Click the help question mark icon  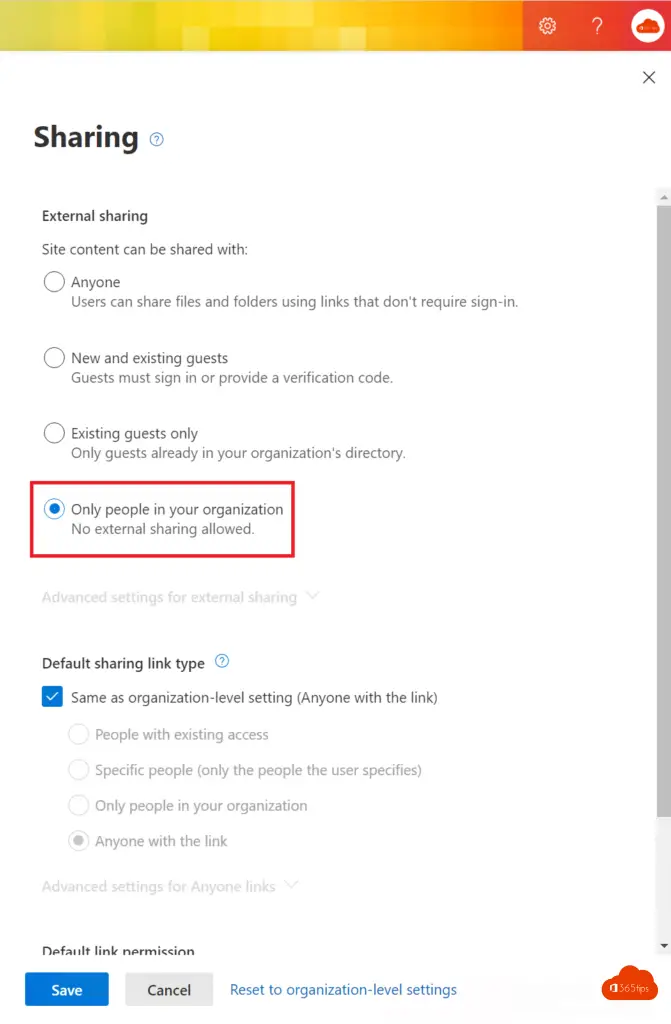(597, 26)
